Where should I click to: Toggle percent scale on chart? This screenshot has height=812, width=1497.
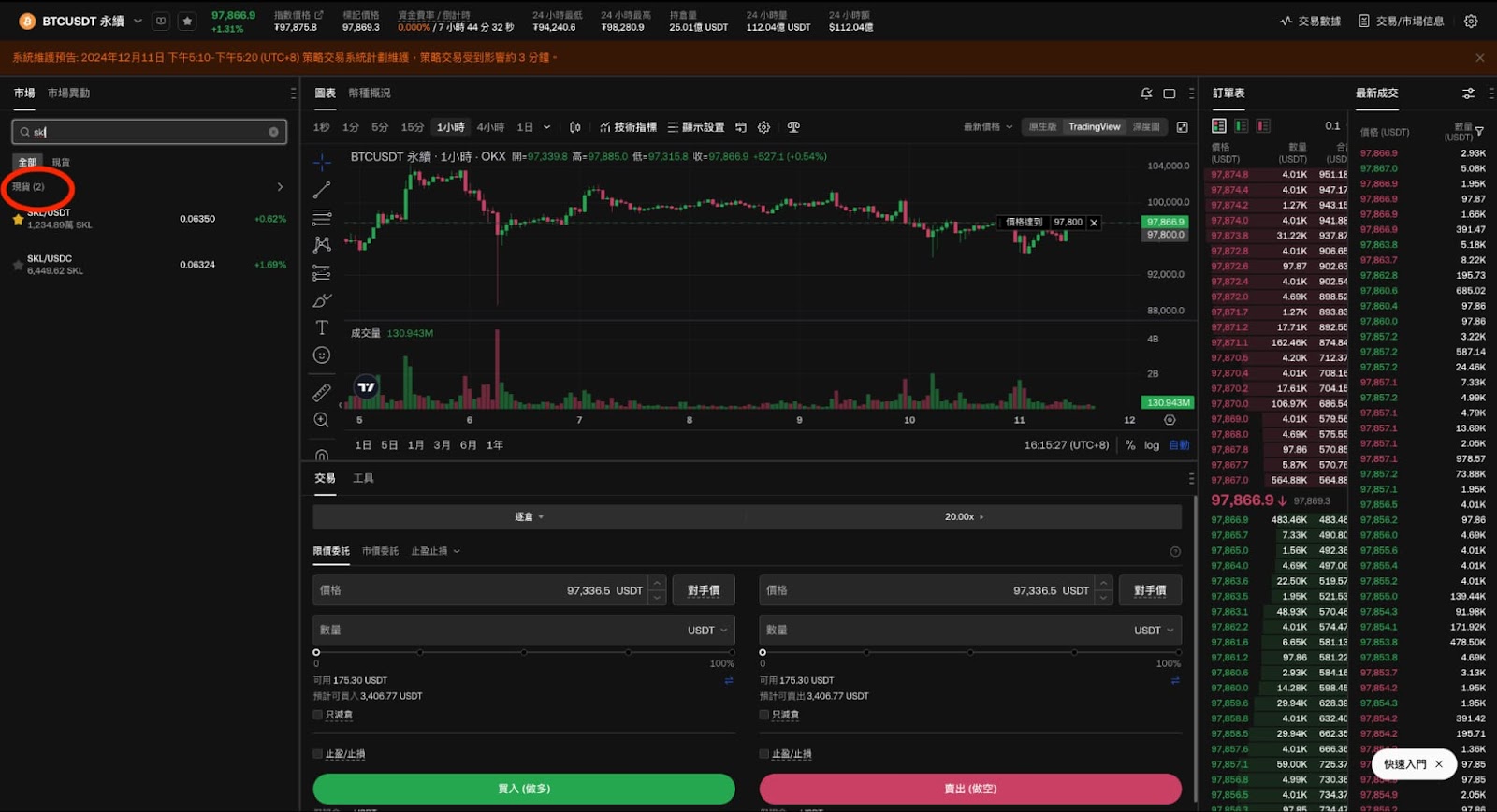pos(1130,445)
